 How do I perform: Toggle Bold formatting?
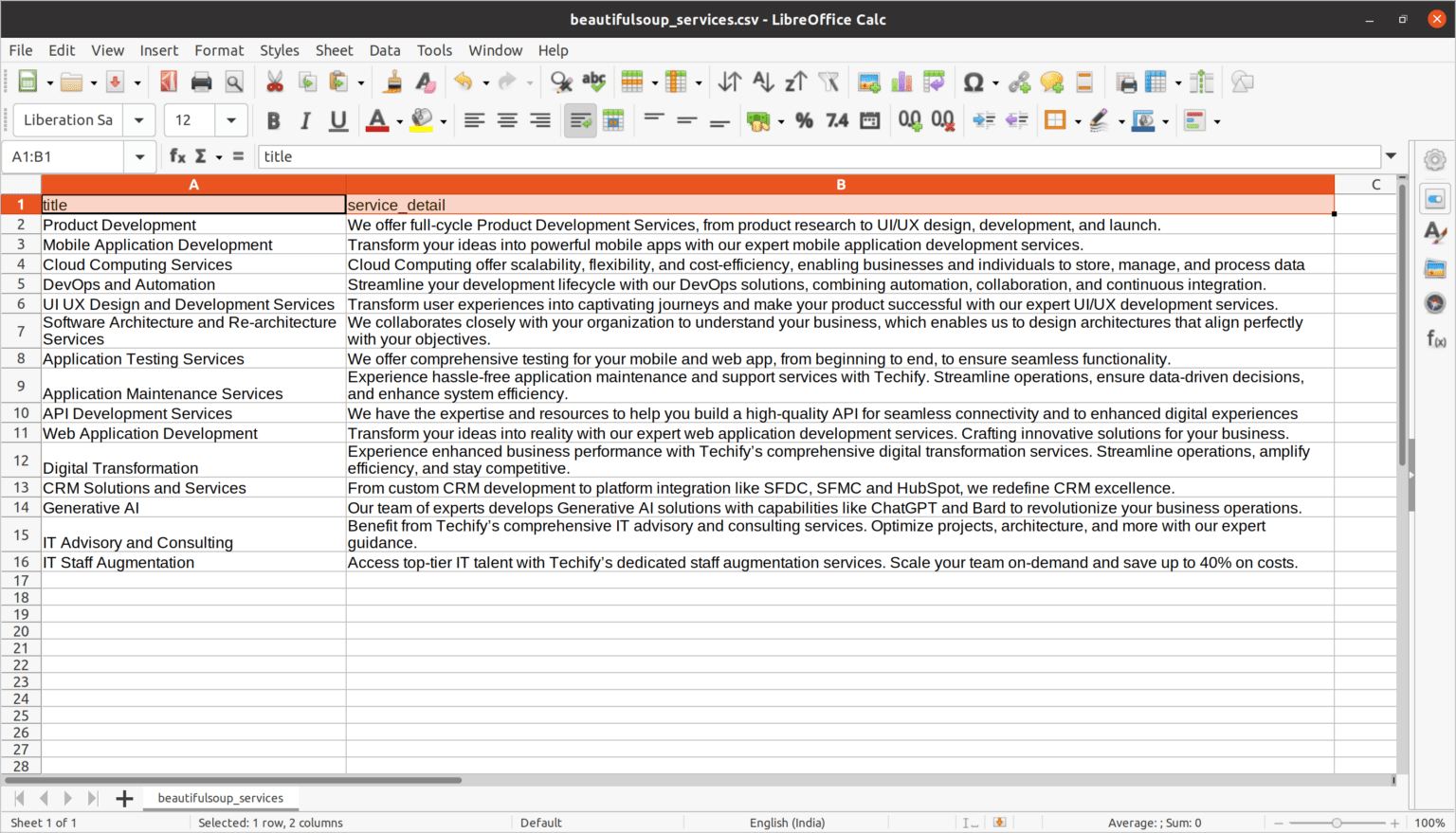pyautogui.click(x=273, y=120)
